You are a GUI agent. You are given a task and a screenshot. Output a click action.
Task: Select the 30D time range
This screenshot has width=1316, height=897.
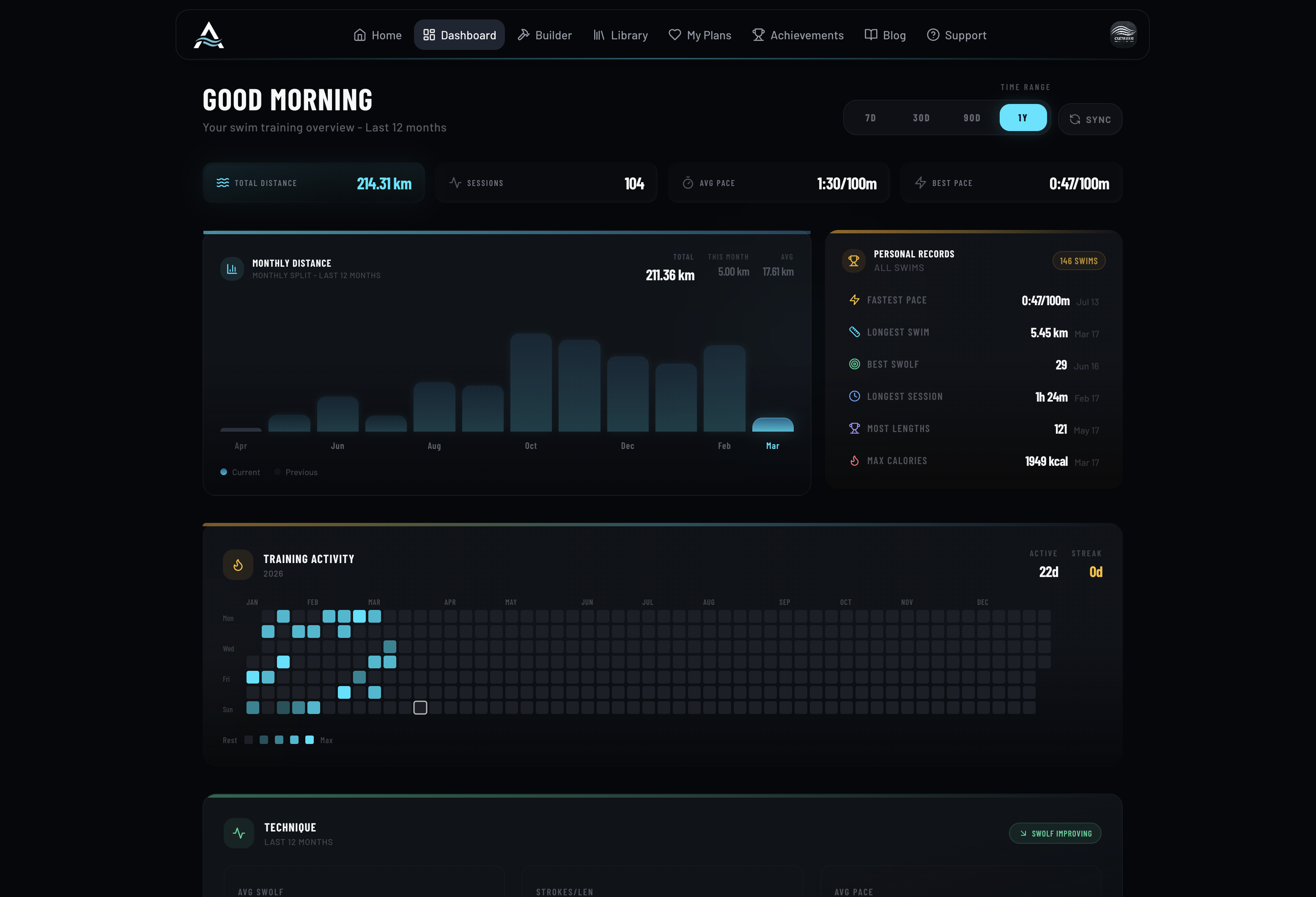tap(921, 118)
